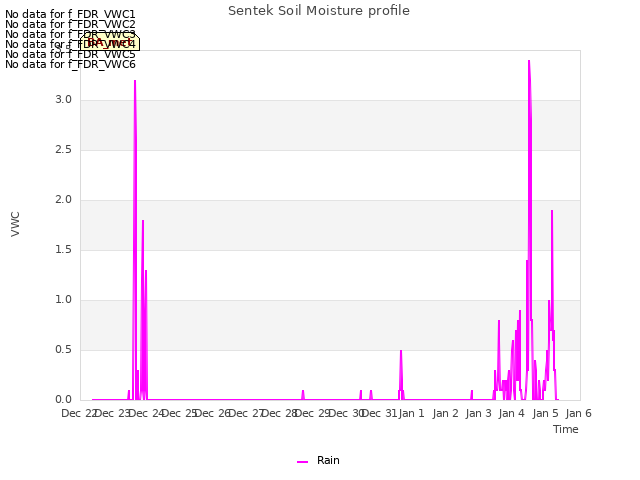Image resolution: width=640 pixels, height=480 pixels.
Task: Click the y-axis tick label 3.0
Action: 64,100
